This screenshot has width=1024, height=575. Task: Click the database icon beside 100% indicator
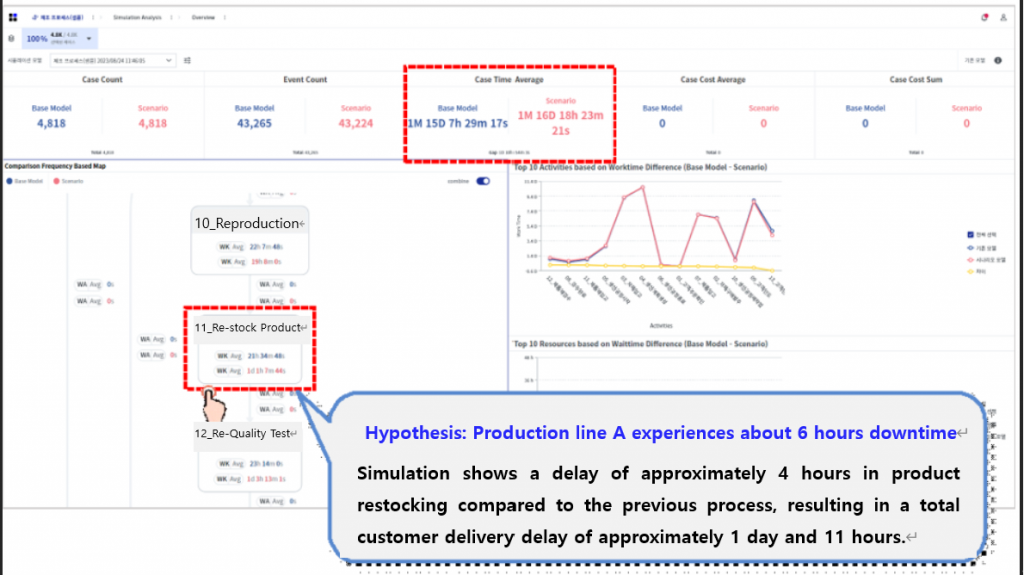point(11,39)
